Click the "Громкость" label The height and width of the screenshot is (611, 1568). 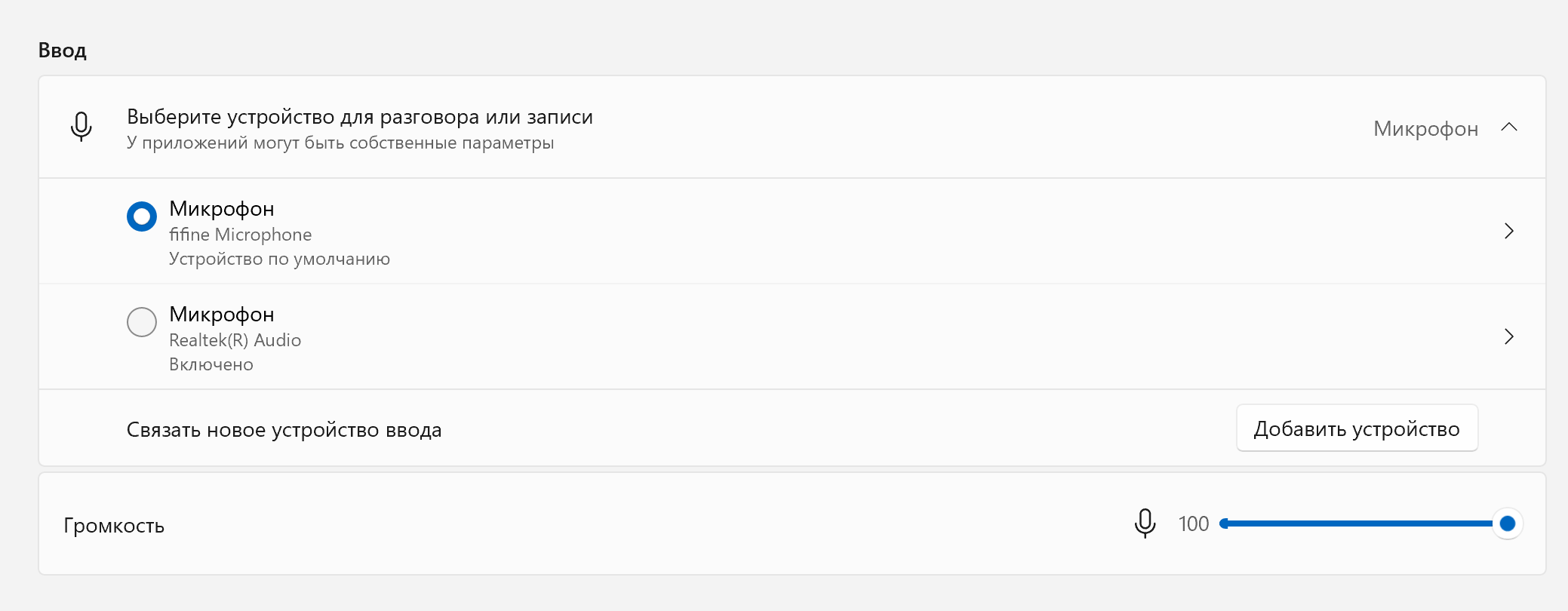coord(114,526)
